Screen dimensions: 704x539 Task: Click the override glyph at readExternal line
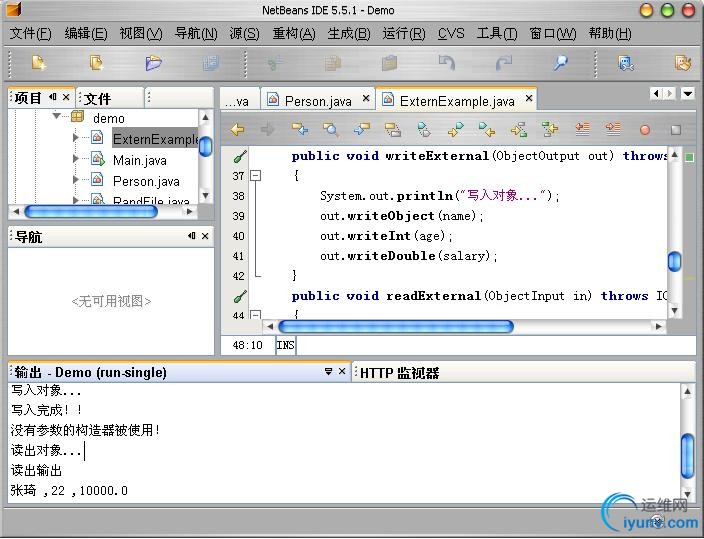(240, 296)
